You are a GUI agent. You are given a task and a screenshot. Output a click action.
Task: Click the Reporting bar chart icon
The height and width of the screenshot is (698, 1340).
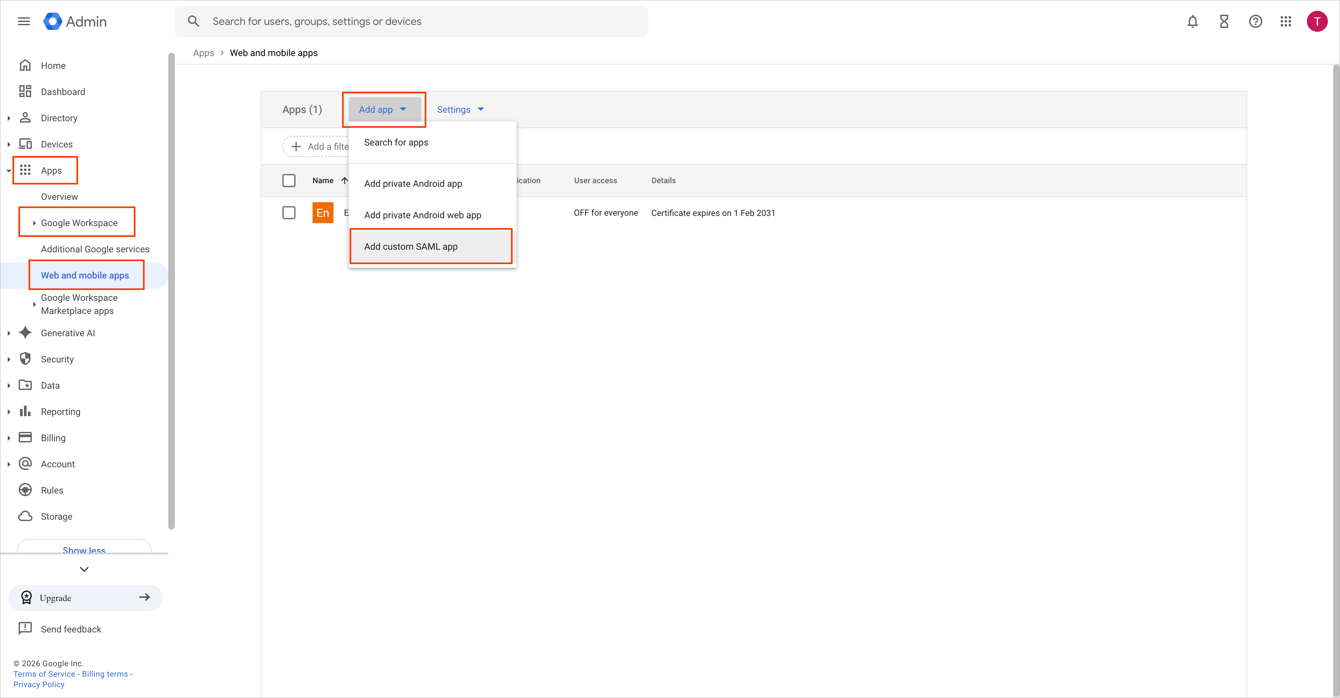26,411
